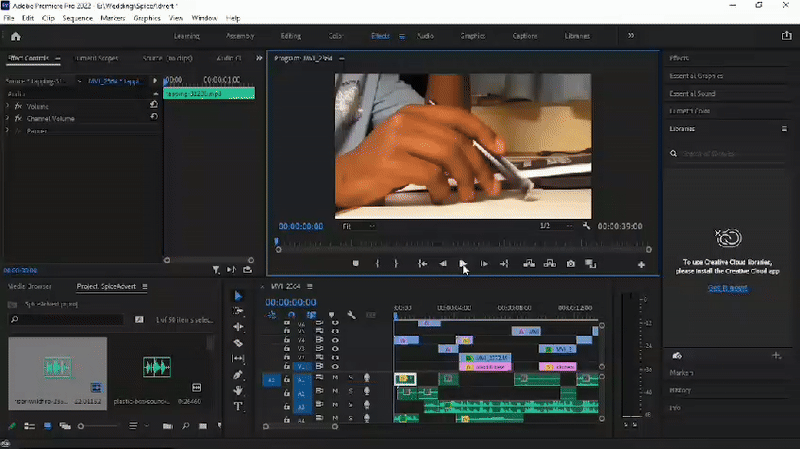This screenshot has width=800, height=449.
Task: Toggle lock on track V4
Action: click(x=287, y=340)
